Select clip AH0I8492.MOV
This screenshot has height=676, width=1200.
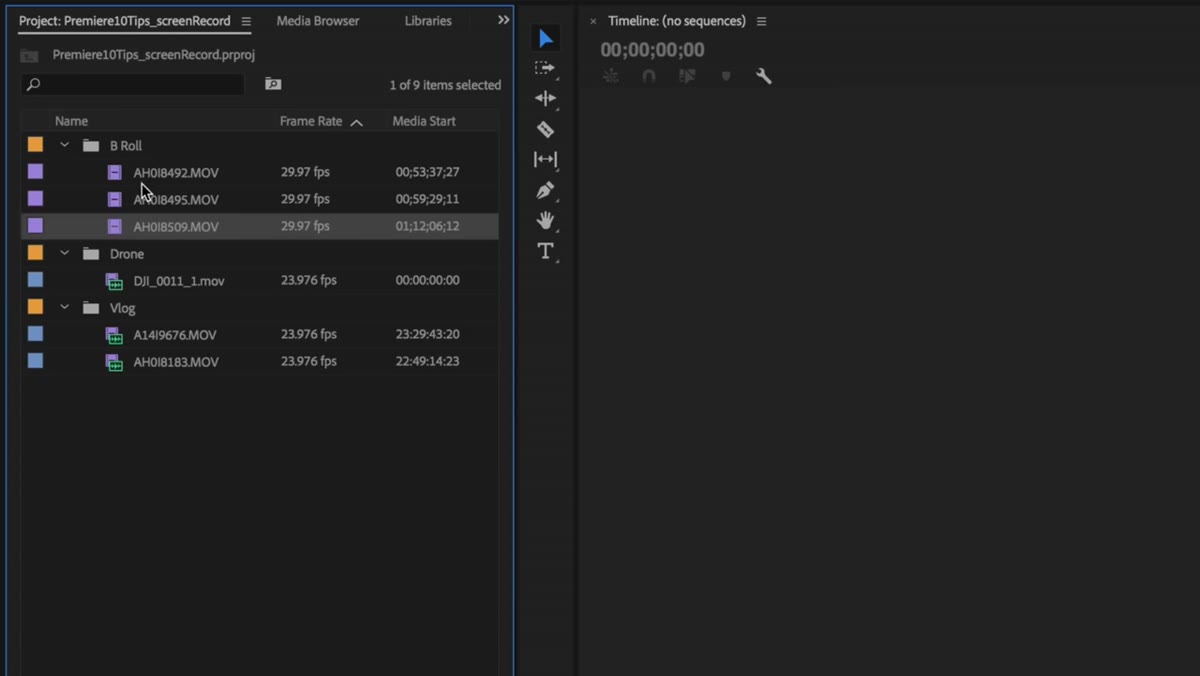click(x=176, y=173)
